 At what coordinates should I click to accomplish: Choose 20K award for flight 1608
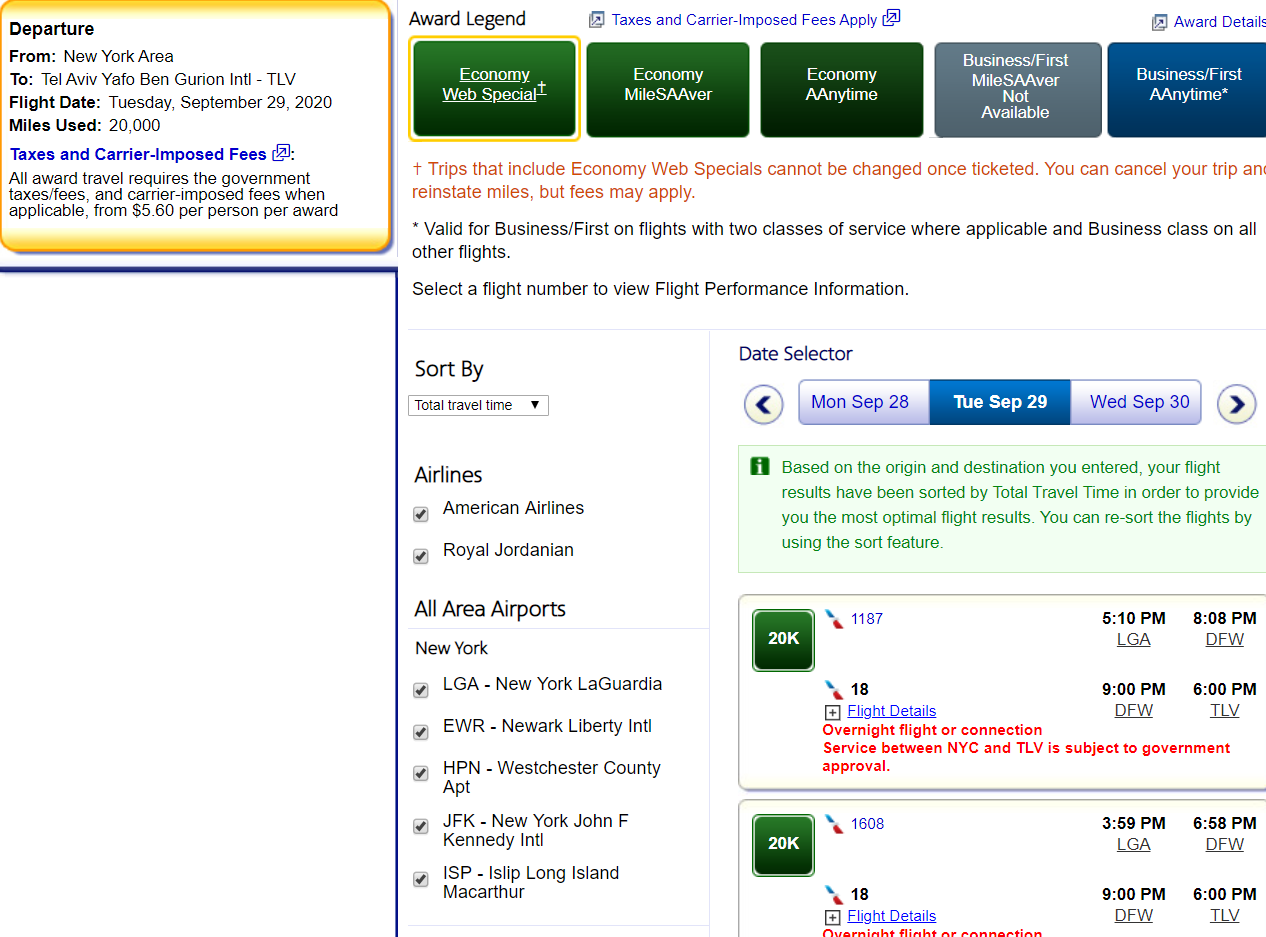pyautogui.click(x=784, y=845)
